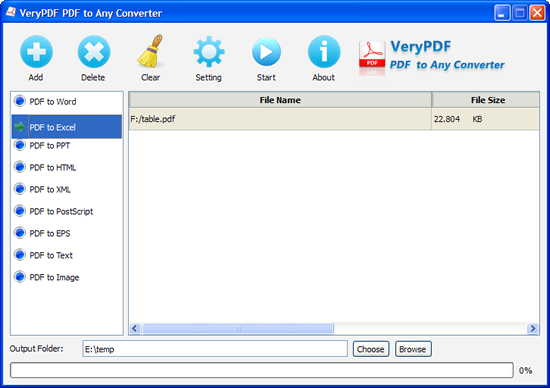
Task: Click the Add plus icon
Action: tap(36, 52)
